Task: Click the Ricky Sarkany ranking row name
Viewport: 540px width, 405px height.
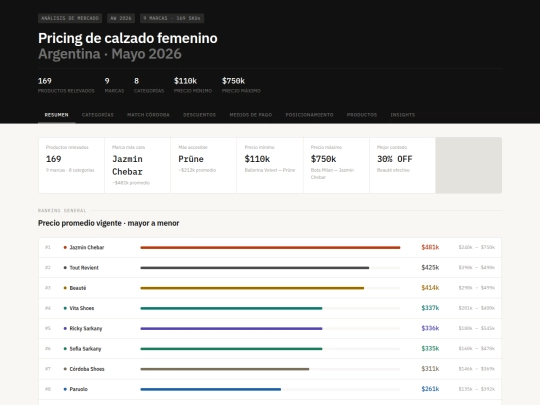Action: pyautogui.click(x=86, y=329)
